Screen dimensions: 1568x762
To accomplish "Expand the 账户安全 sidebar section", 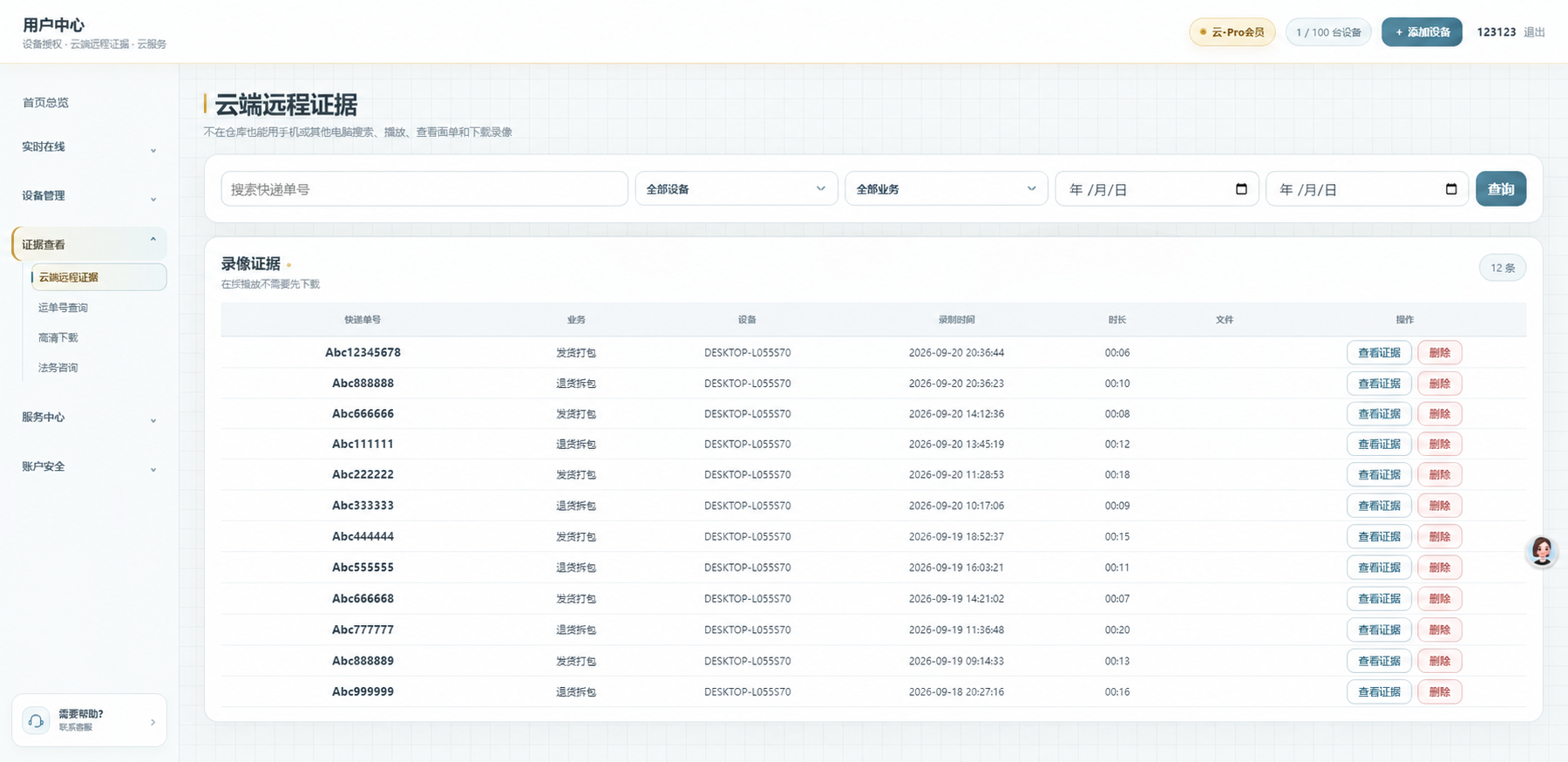I will [89, 466].
